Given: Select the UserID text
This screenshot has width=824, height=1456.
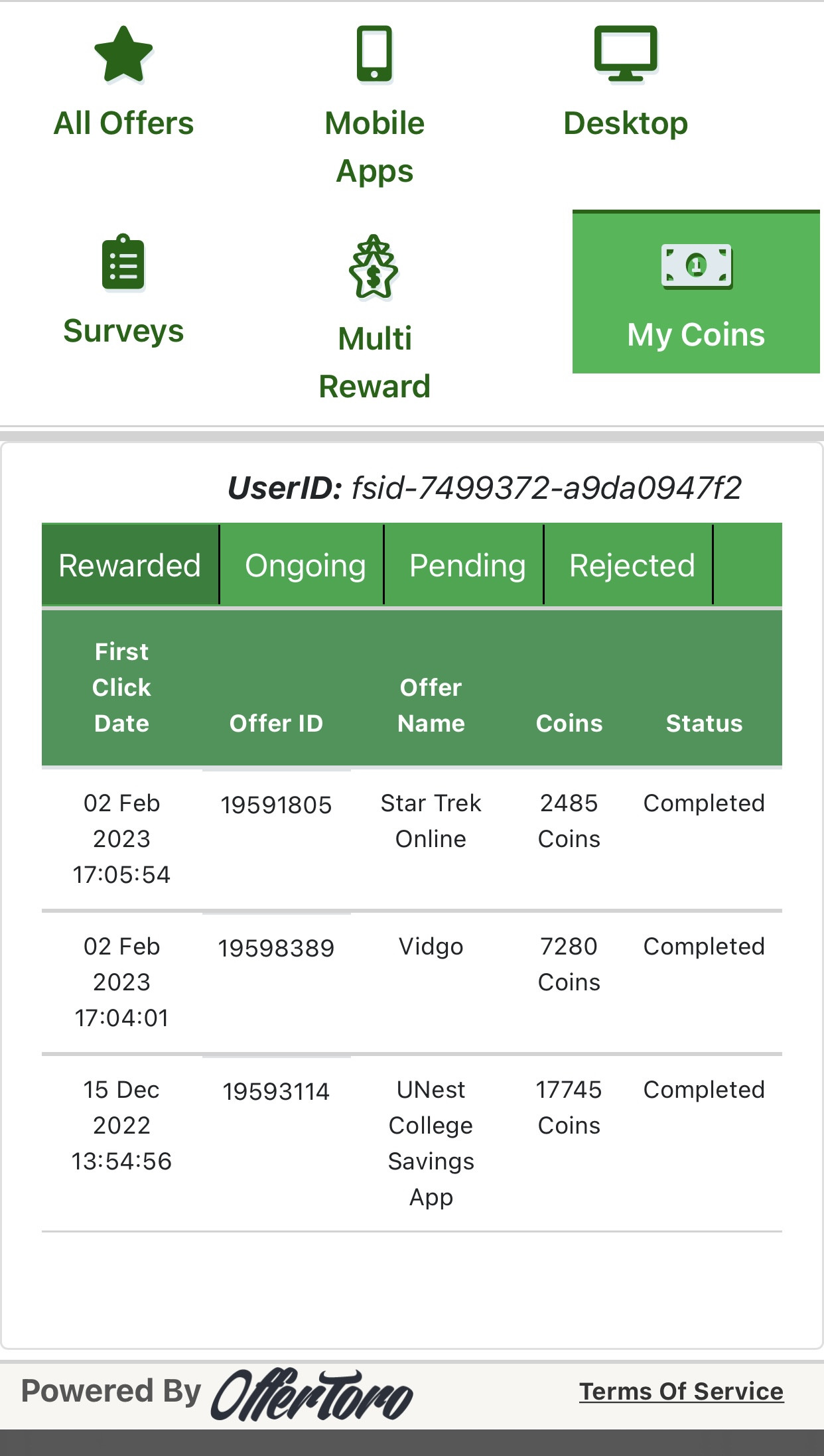Looking at the screenshot, I should (x=484, y=488).
